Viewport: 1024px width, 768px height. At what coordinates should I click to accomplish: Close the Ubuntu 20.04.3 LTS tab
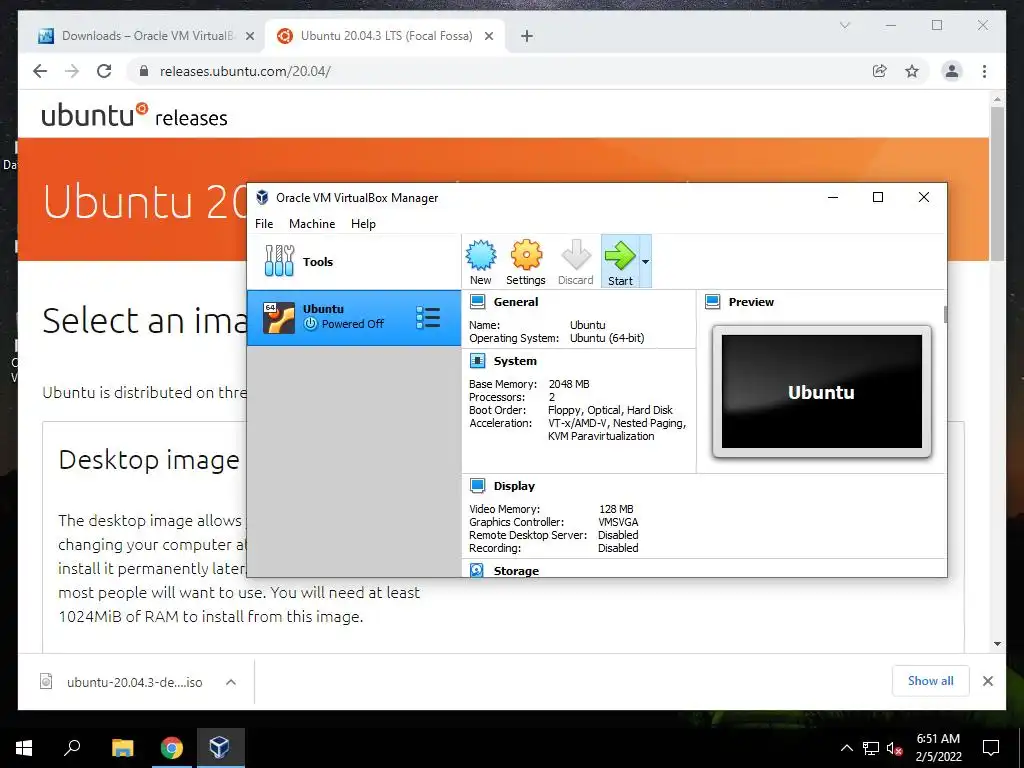[488, 36]
